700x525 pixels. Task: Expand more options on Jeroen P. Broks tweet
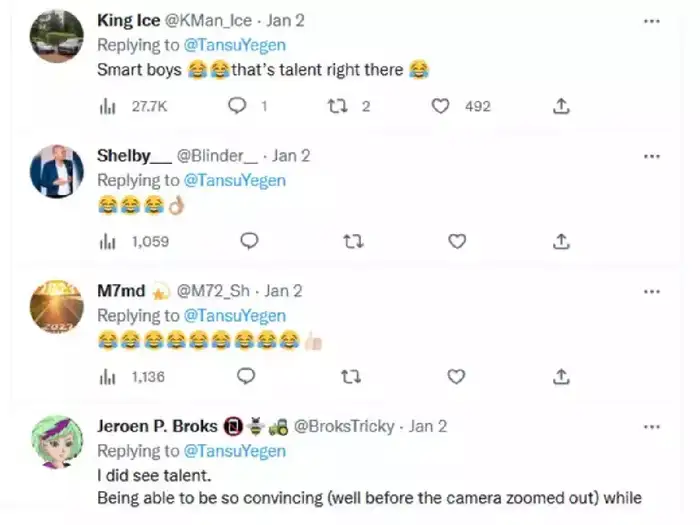pos(652,426)
